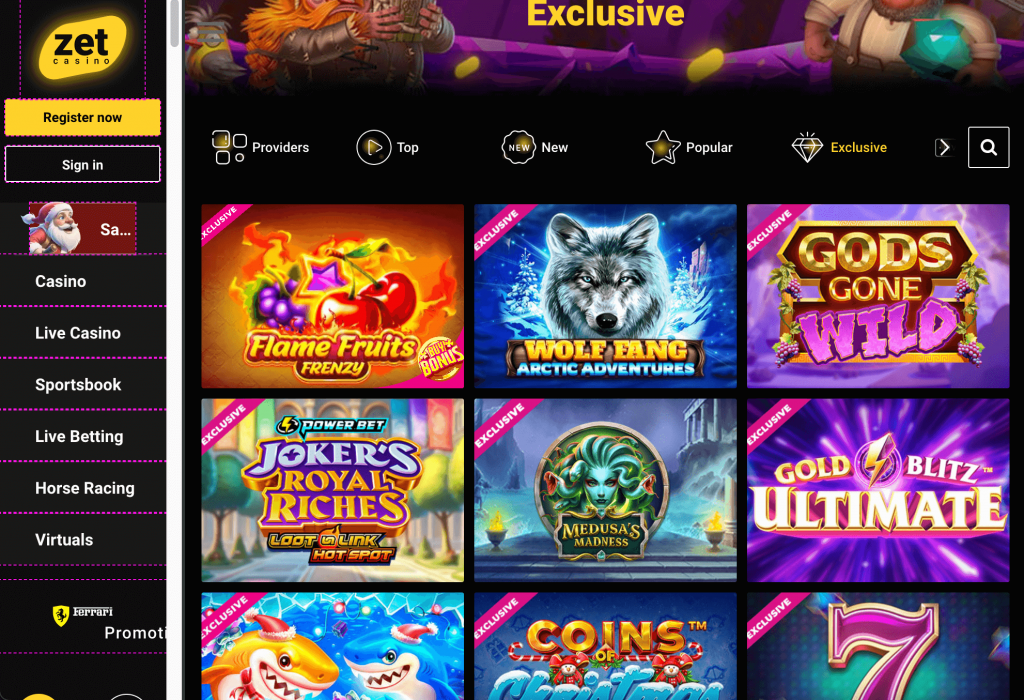Click the Exclusive diamond icon

click(807, 148)
